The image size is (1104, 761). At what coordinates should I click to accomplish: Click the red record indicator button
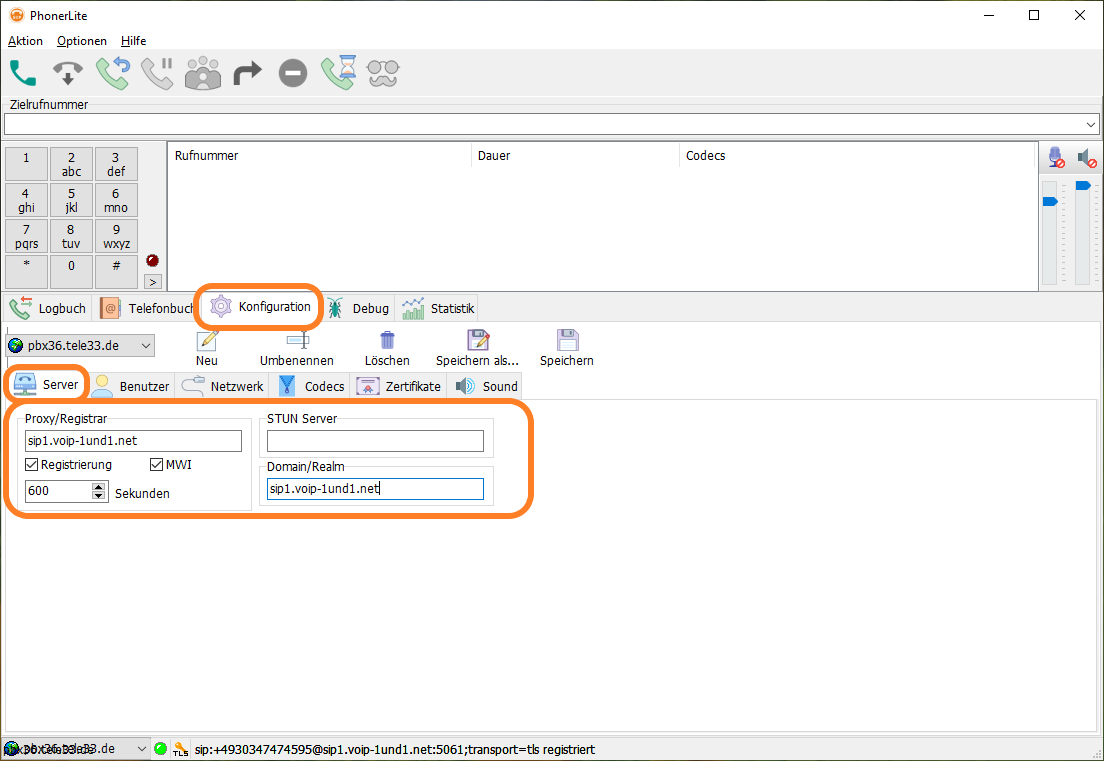click(152, 260)
